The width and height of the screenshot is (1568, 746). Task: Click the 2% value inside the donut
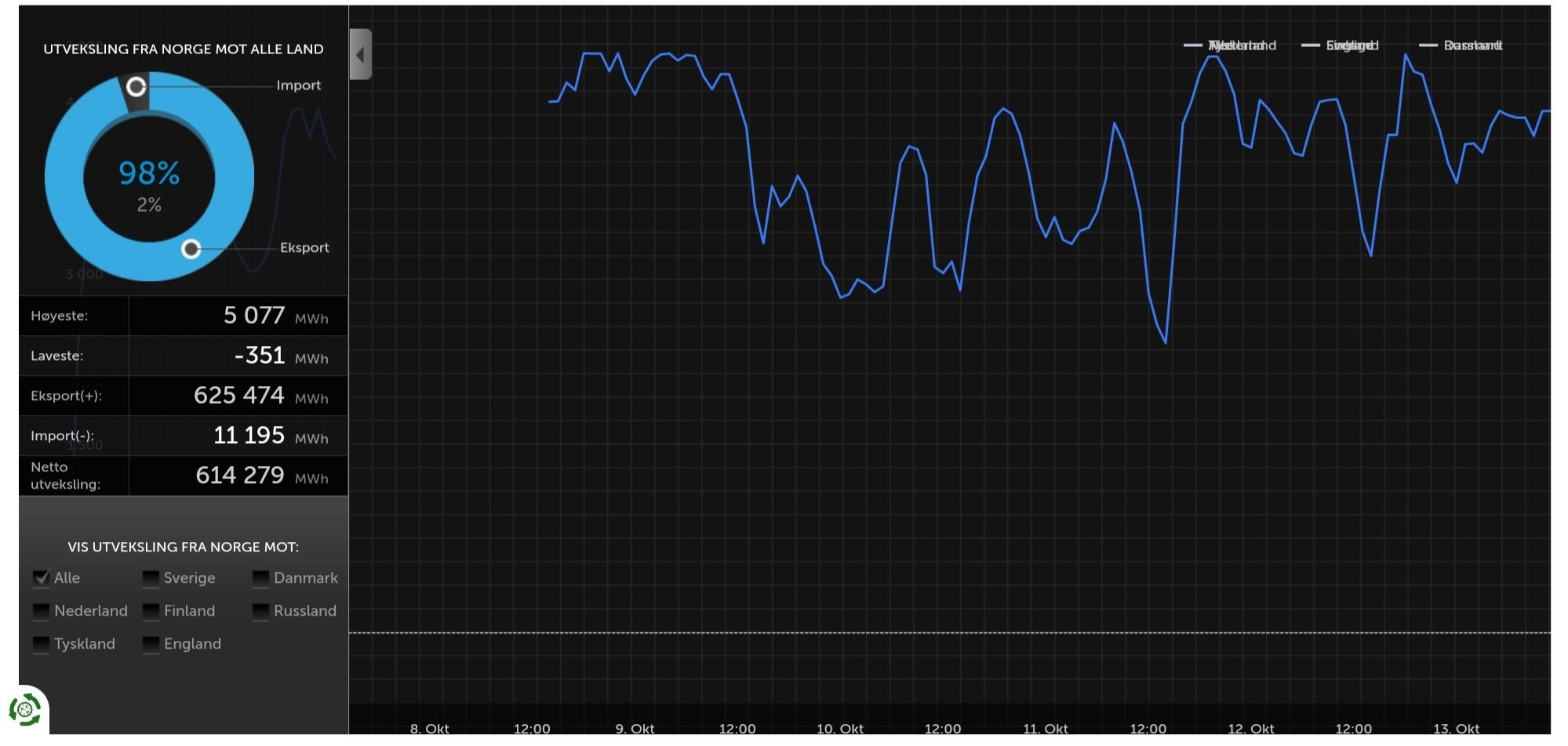149,205
